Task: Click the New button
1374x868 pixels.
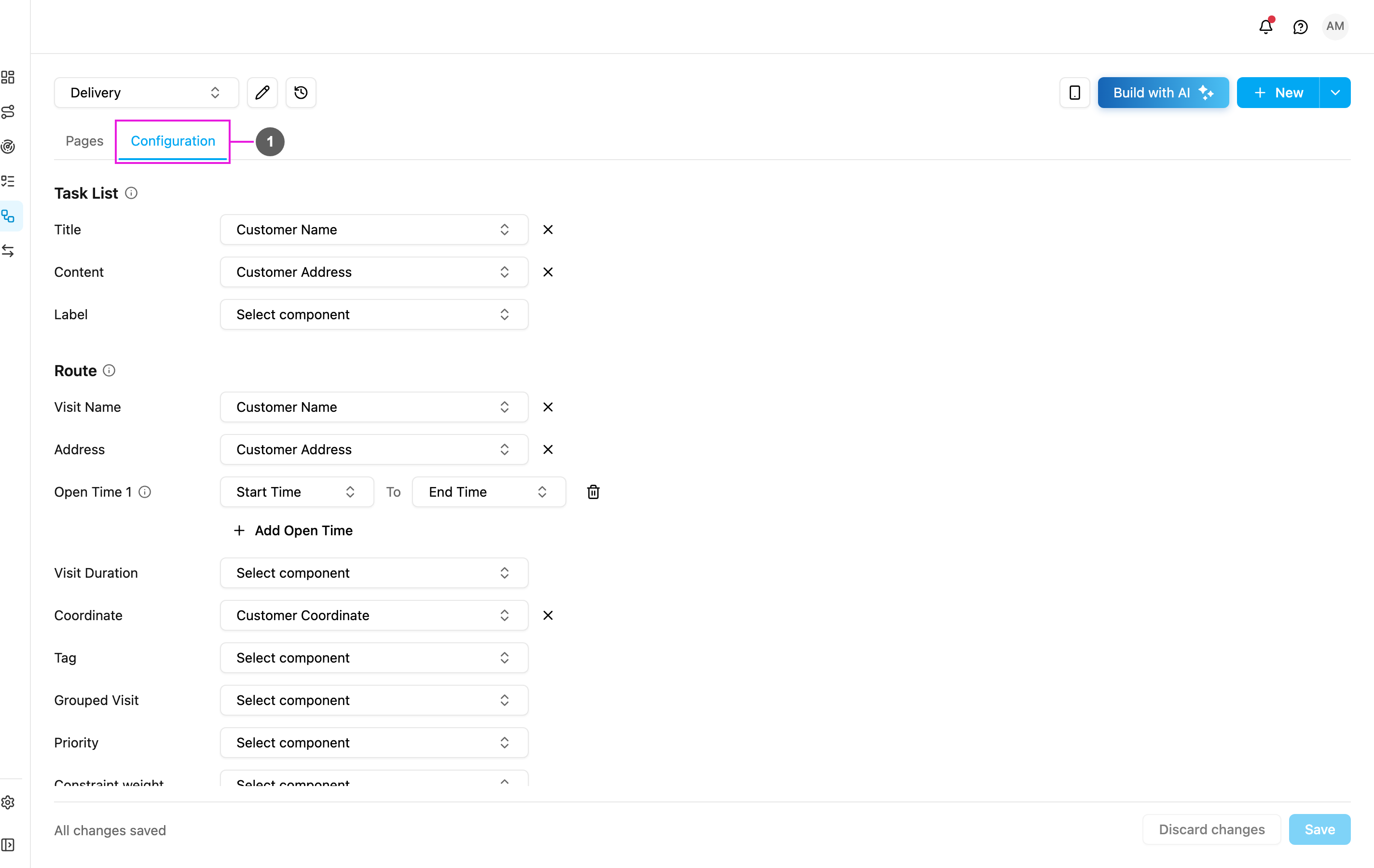Action: [x=1278, y=93]
